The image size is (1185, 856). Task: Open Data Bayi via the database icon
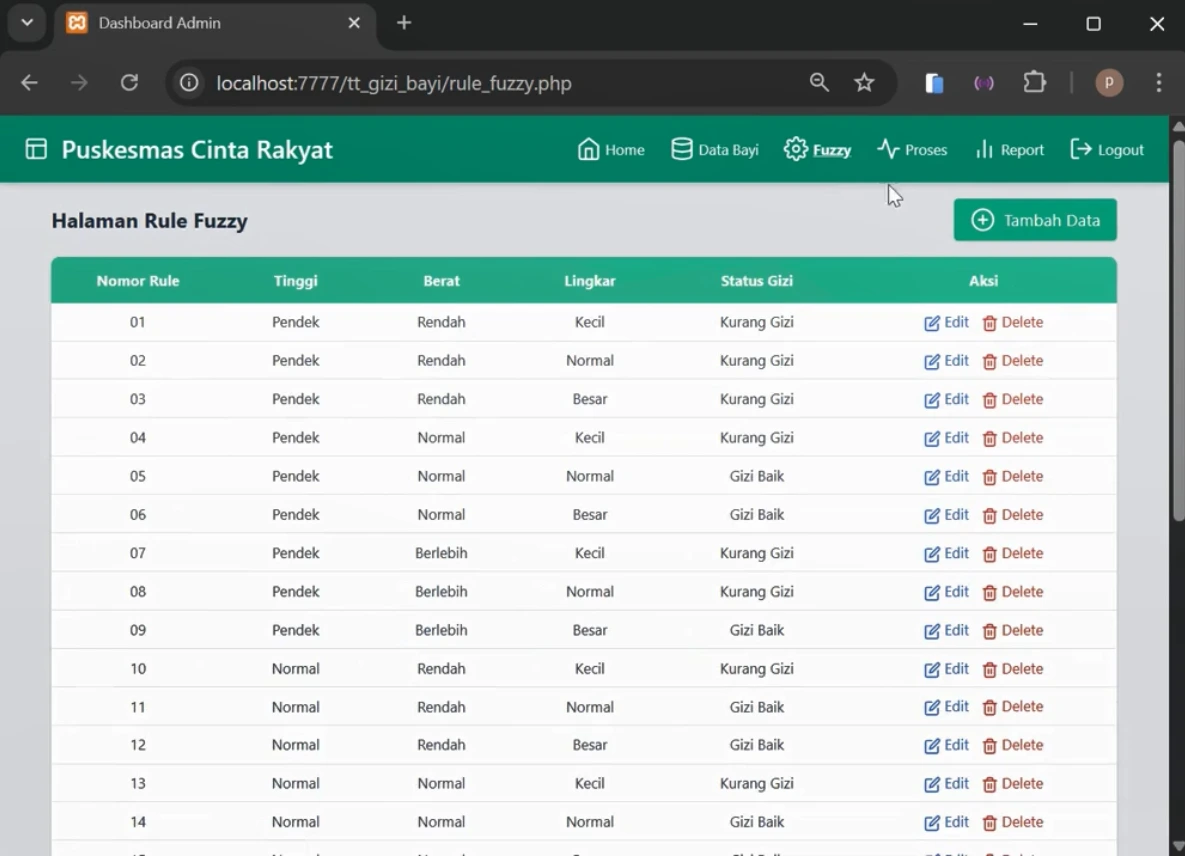coord(681,148)
